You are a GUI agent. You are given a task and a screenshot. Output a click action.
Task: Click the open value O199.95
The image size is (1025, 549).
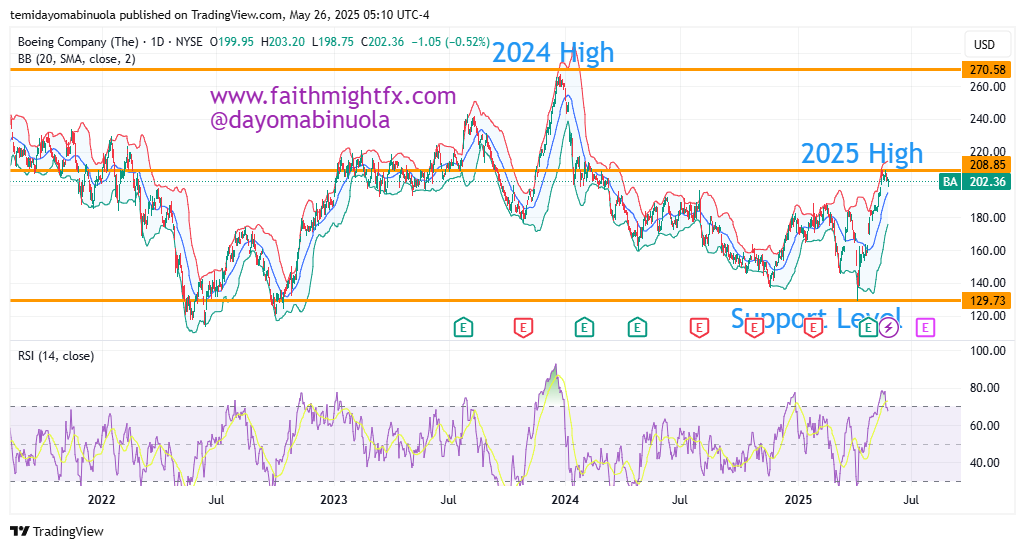[231, 42]
